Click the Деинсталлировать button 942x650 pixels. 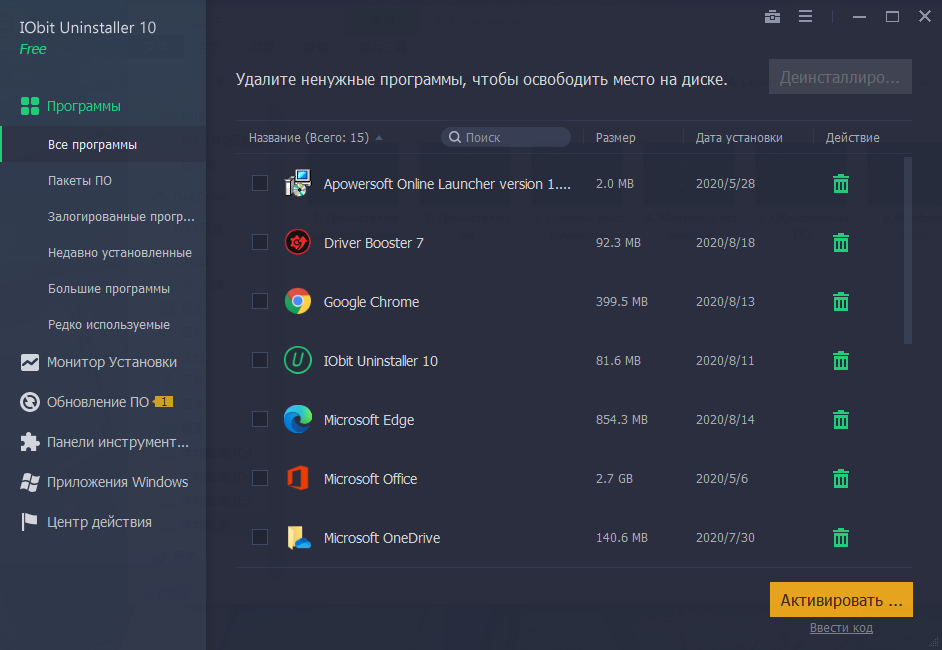[x=840, y=76]
